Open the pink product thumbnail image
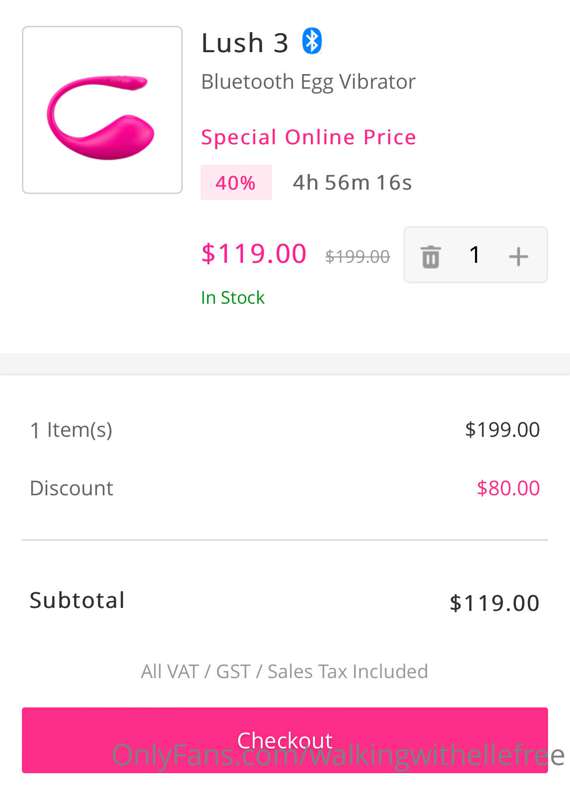The height and width of the screenshot is (800, 570). (x=102, y=110)
